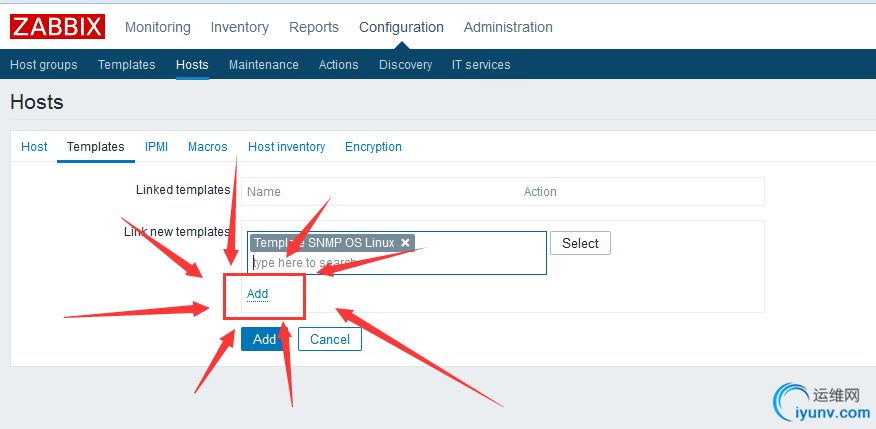Open the Macros tab
The image size is (876, 429).
coord(208,147)
